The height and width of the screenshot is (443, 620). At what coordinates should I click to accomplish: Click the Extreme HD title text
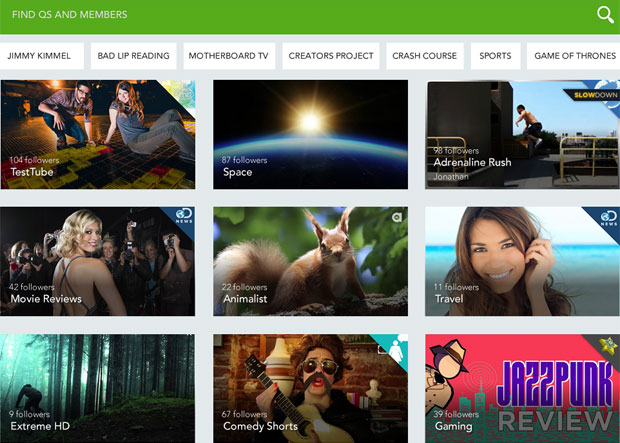coord(40,426)
